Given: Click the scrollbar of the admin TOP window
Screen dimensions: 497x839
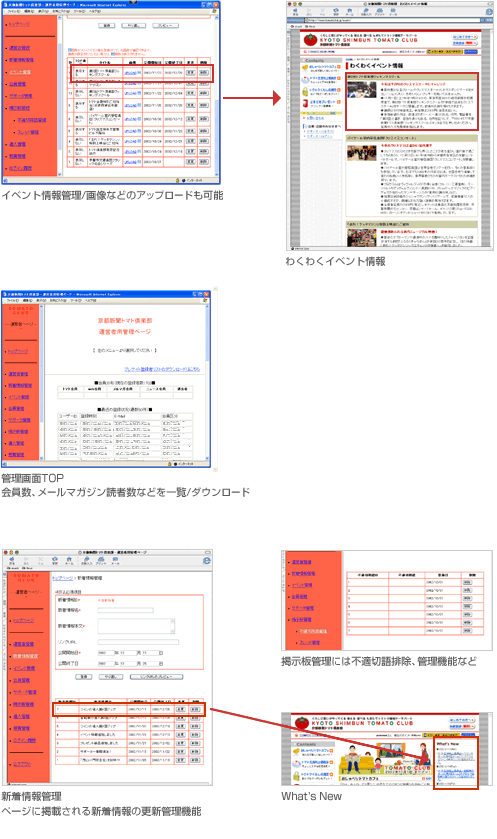Looking at the screenshot, I should tap(208, 383).
